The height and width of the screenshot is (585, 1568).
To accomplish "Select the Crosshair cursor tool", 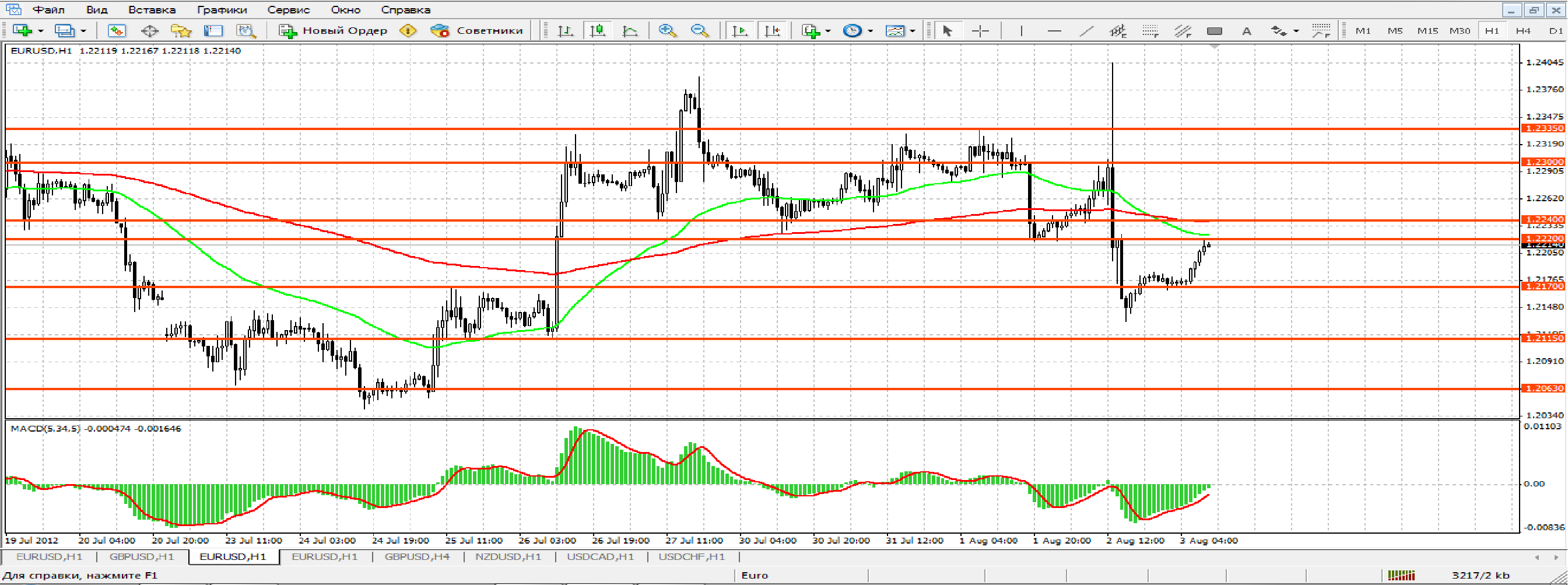I will (x=980, y=30).
